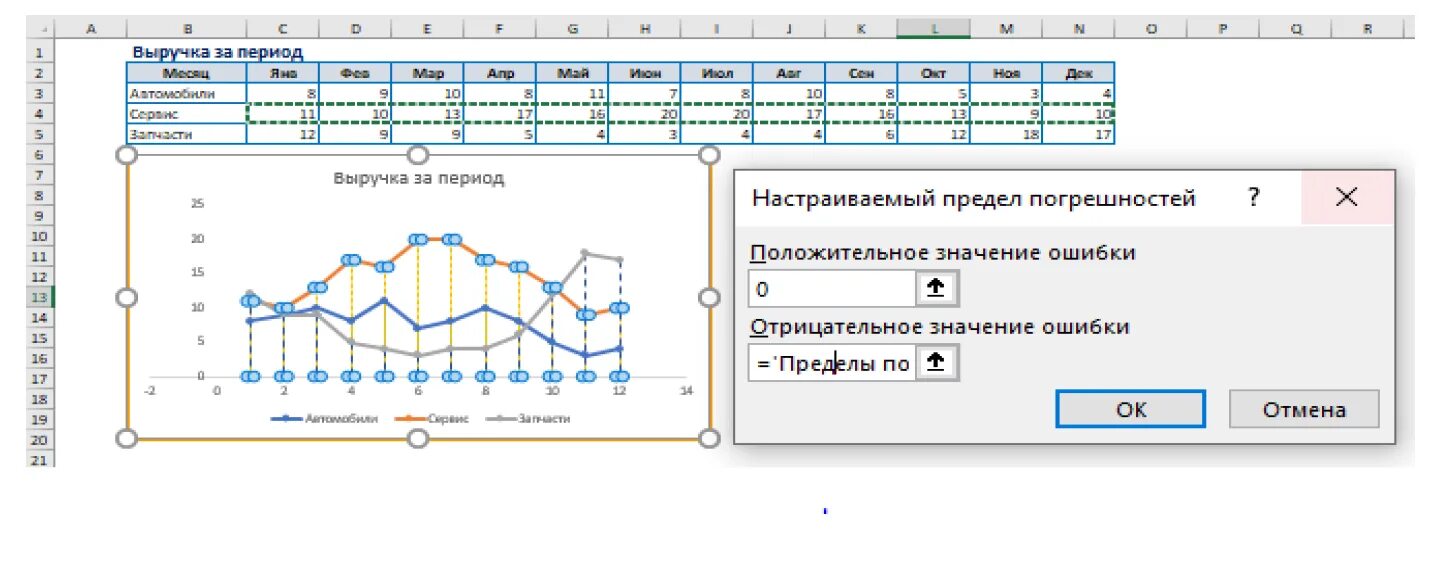Viewport: 1438px width, 582px height.
Task: Select the Автомобили value under Дек
Action: point(1078,93)
